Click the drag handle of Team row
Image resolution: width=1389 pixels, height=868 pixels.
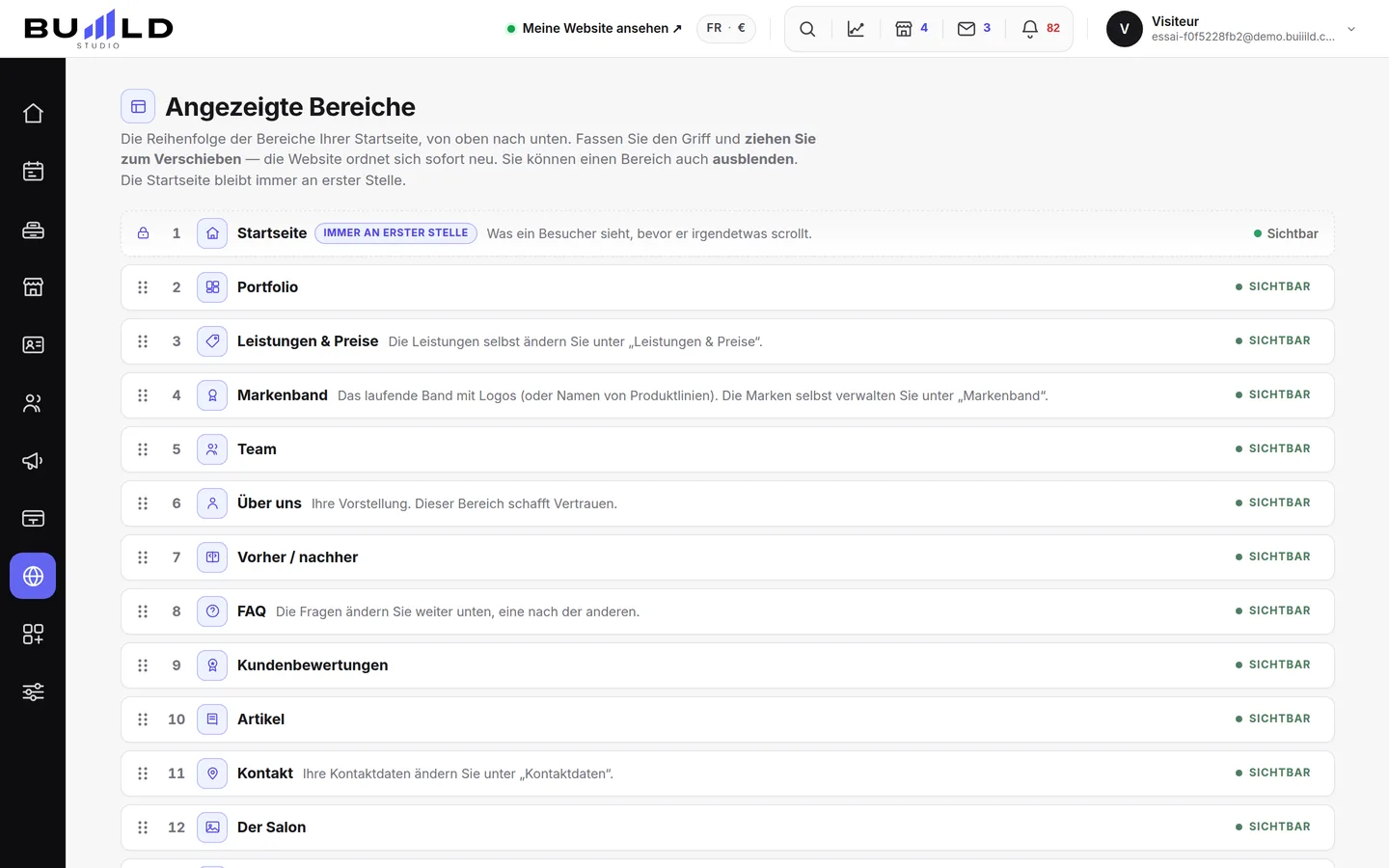[143, 449]
